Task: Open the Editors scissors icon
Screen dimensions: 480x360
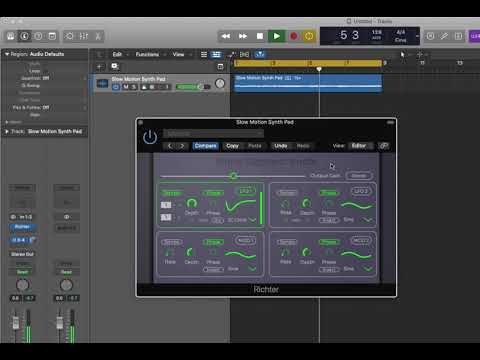Action: click(x=98, y=36)
